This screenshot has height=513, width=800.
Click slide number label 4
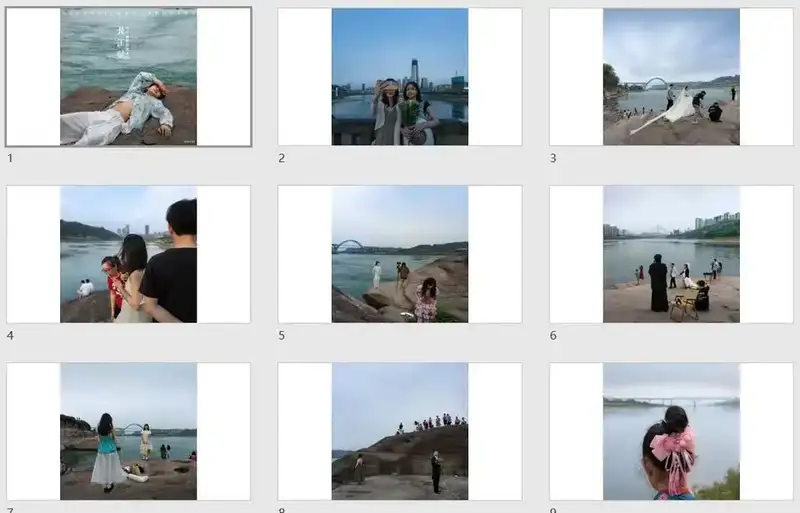[x=10, y=336]
